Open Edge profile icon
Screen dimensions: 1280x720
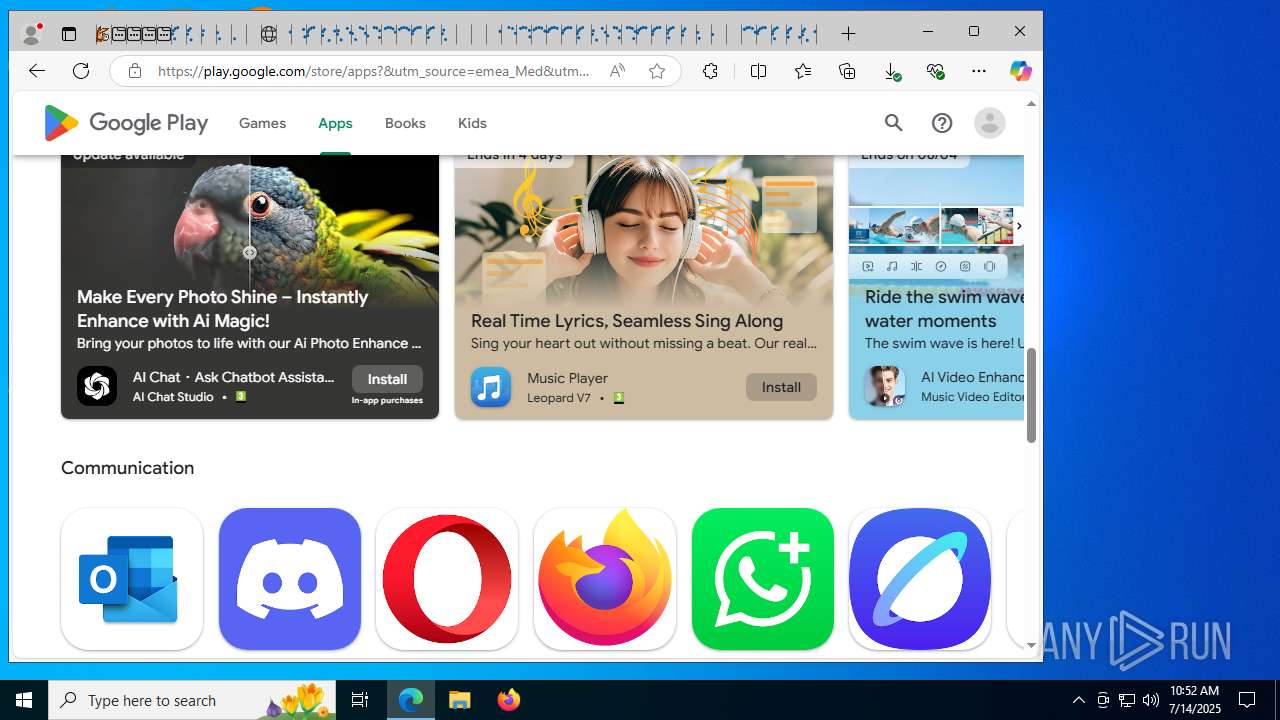coord(32,34)
